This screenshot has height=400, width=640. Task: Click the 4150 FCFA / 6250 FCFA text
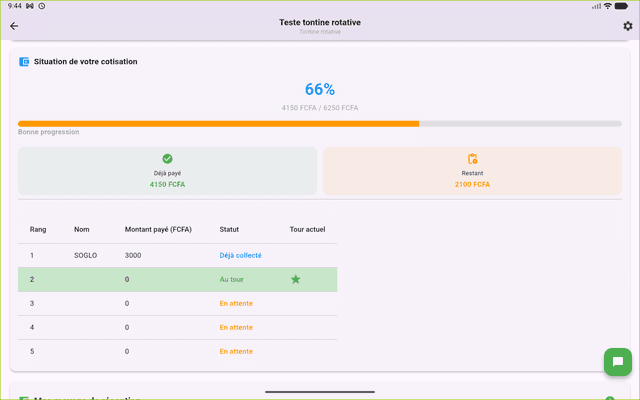(320, 108)
